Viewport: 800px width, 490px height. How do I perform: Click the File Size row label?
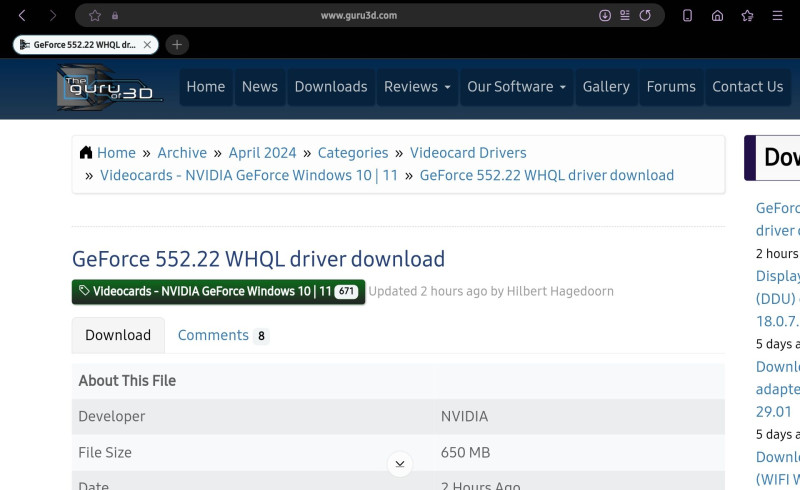click(x=105, y=452)
